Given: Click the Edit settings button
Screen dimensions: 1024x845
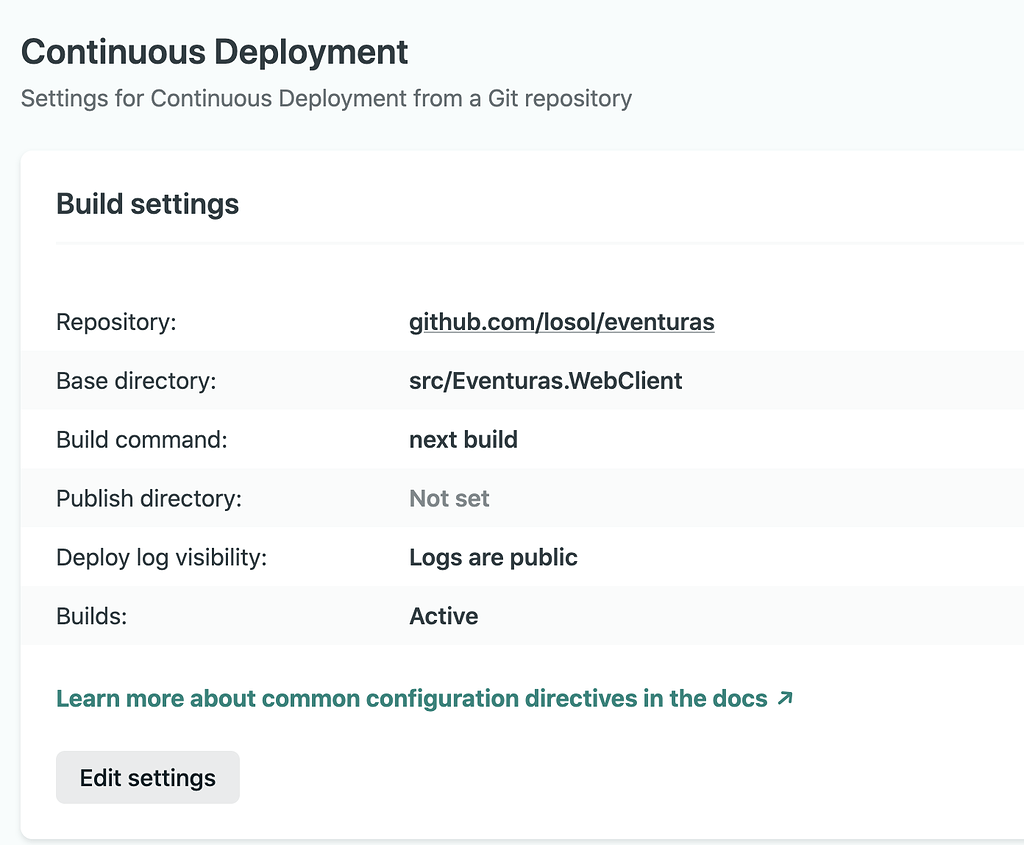Looking at the screenshot, I should click(148, 777).
